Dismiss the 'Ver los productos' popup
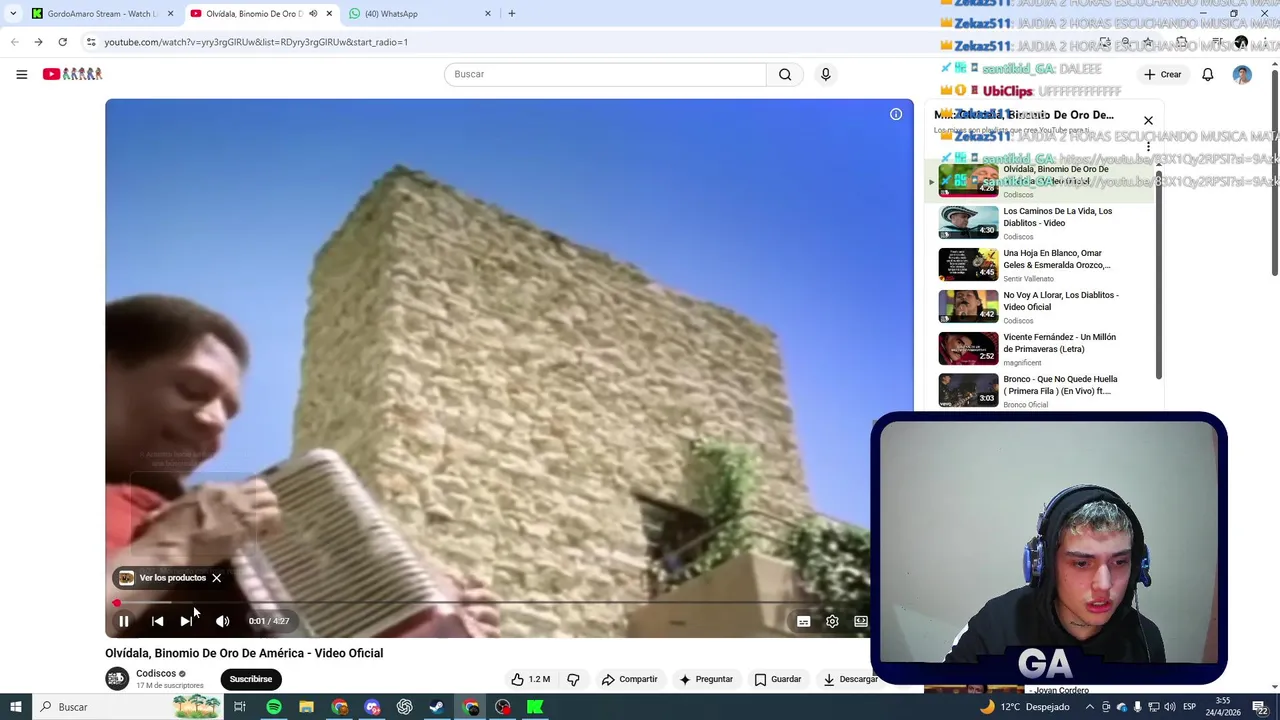The image size is (1280, 720). click(216, 578)
